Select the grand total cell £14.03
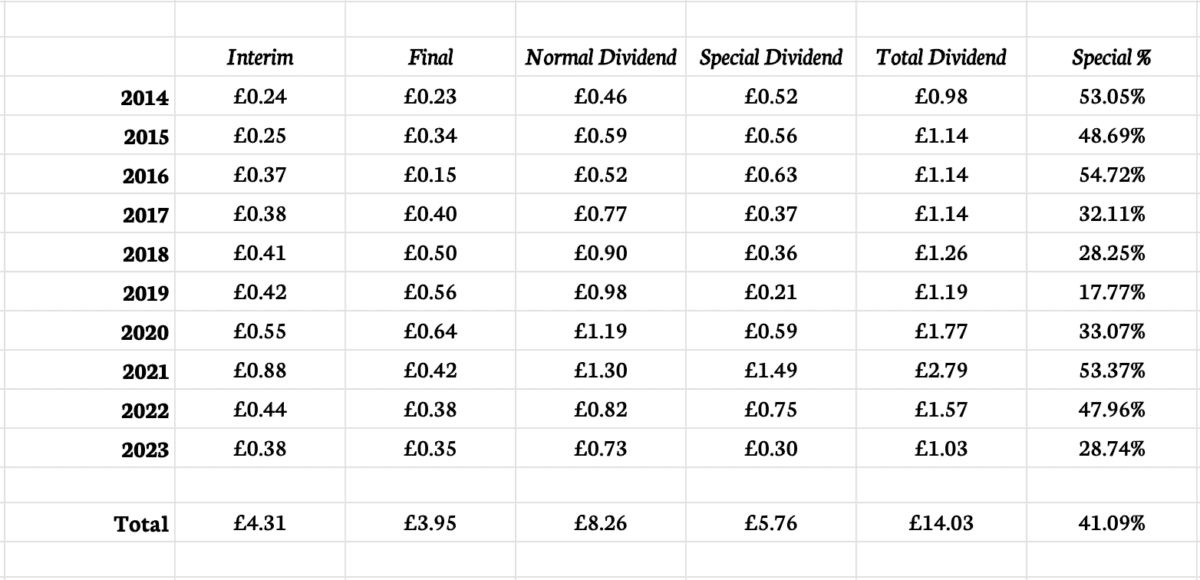1200x580 pixels. 941,523
